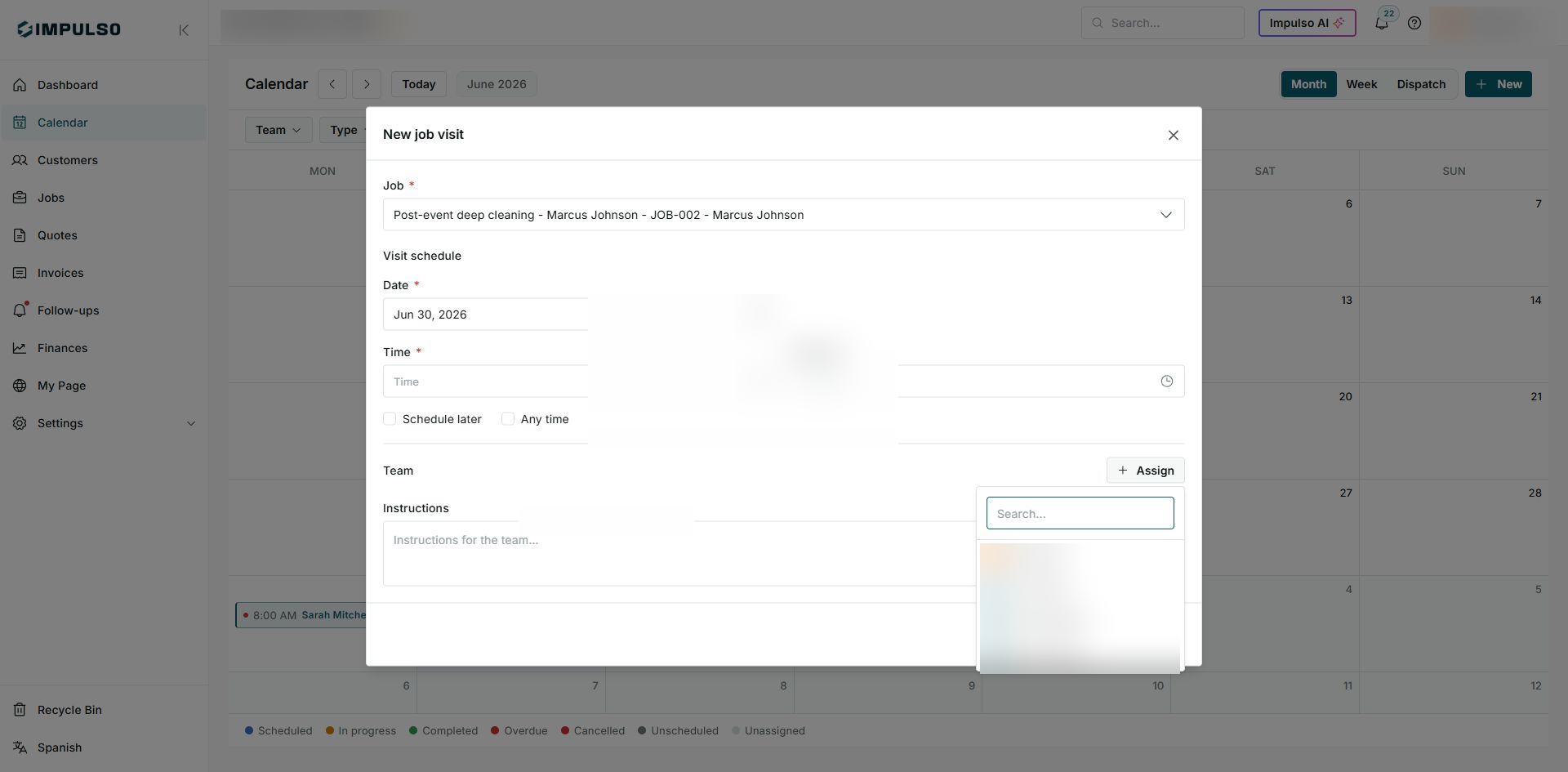Go to next month arrow

pyautogui.click(x=367, y=84)
